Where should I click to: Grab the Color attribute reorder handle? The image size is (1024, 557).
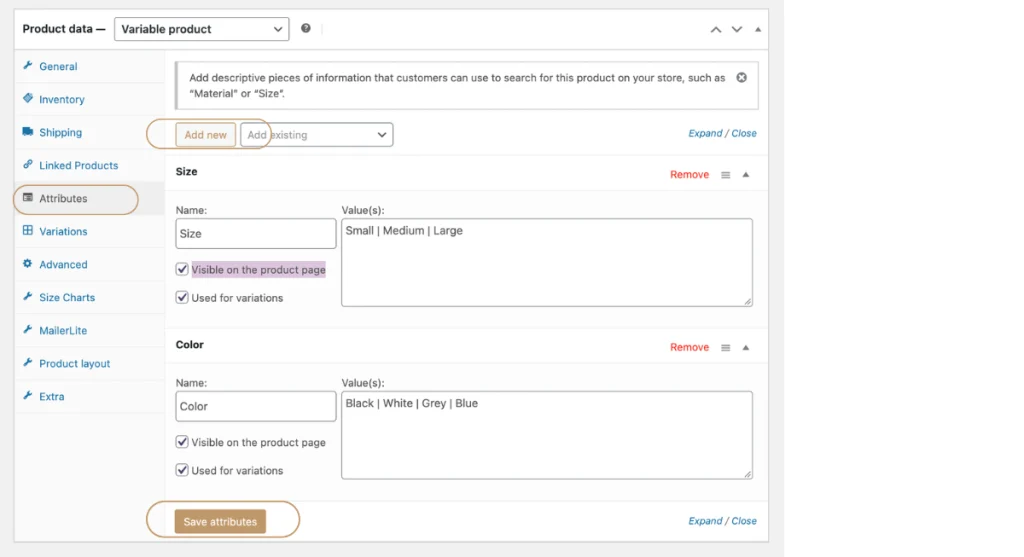tap(726, 347)
